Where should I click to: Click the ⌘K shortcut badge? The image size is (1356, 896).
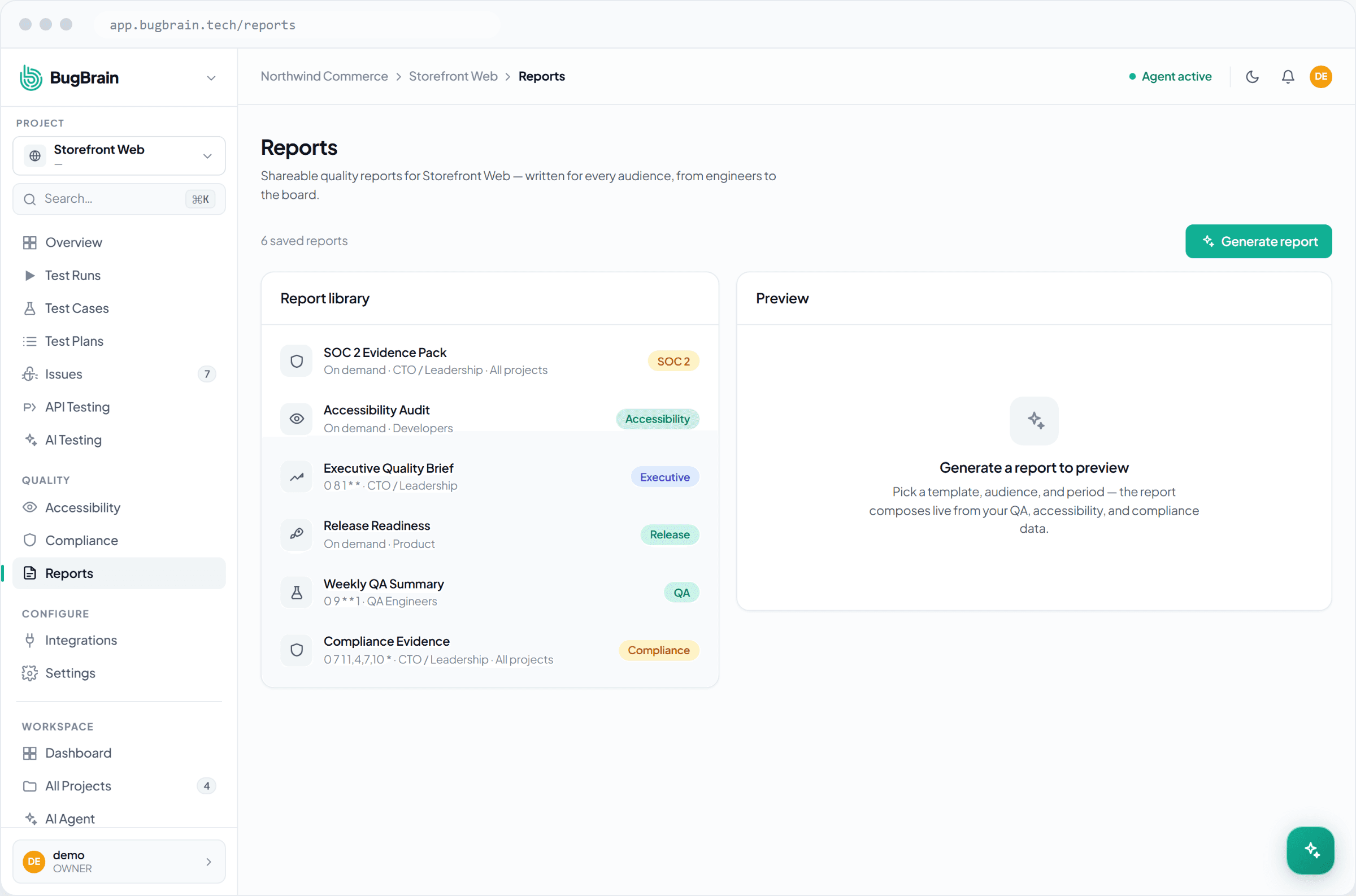click(200, 199)
